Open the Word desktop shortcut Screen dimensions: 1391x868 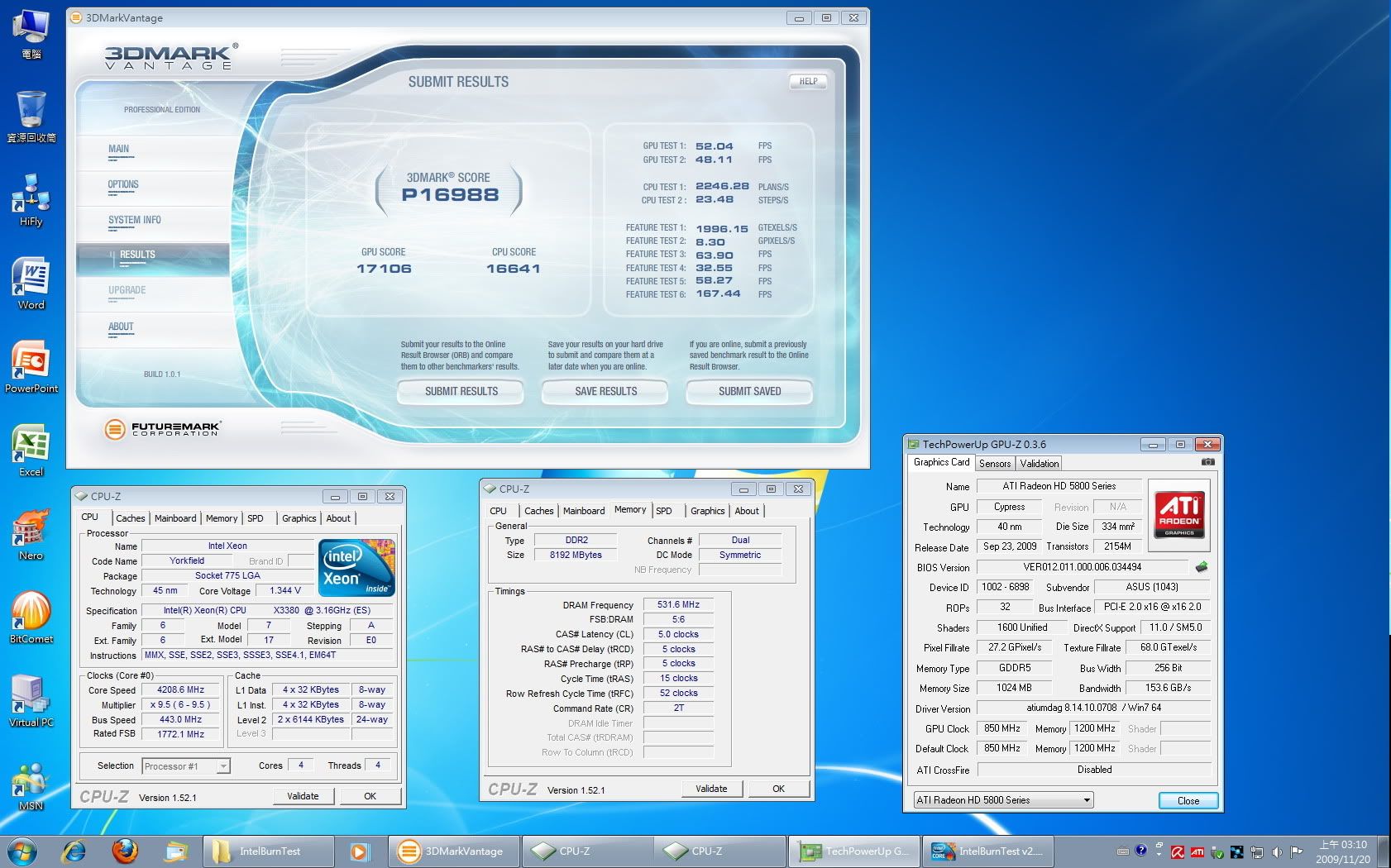31,284
